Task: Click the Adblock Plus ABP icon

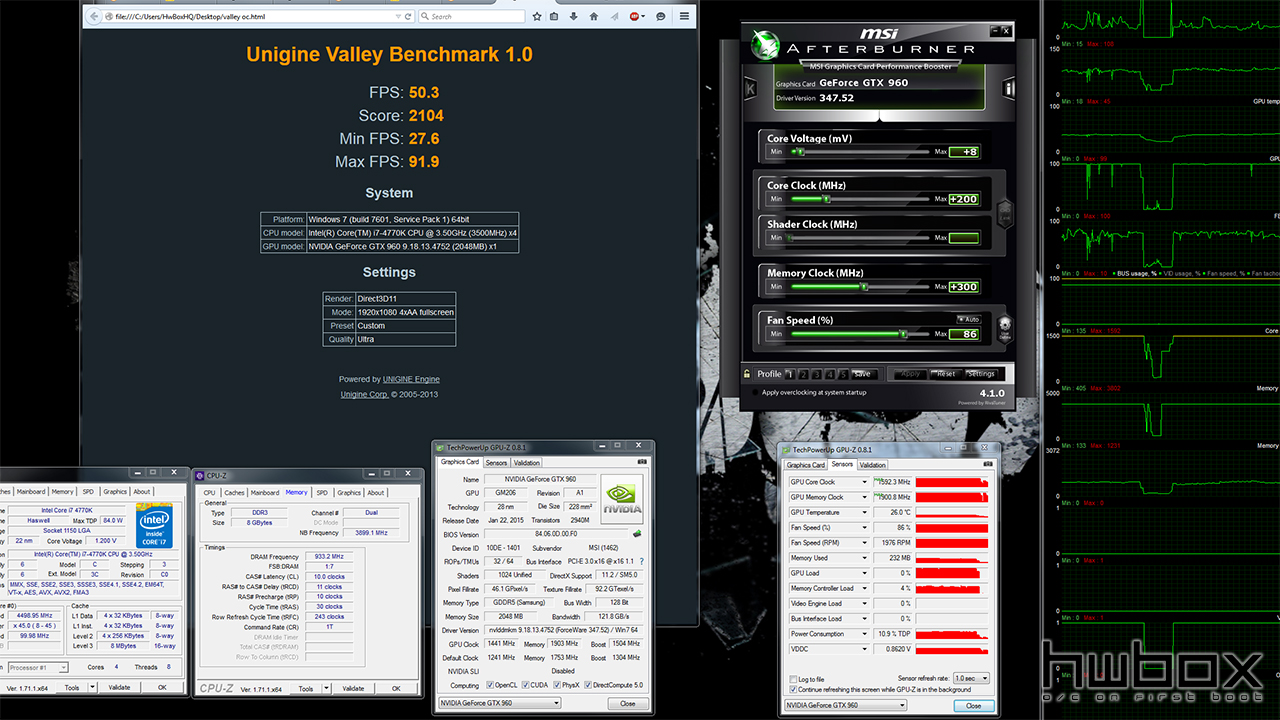Action: pyautogui.click(x=635, y=17)
